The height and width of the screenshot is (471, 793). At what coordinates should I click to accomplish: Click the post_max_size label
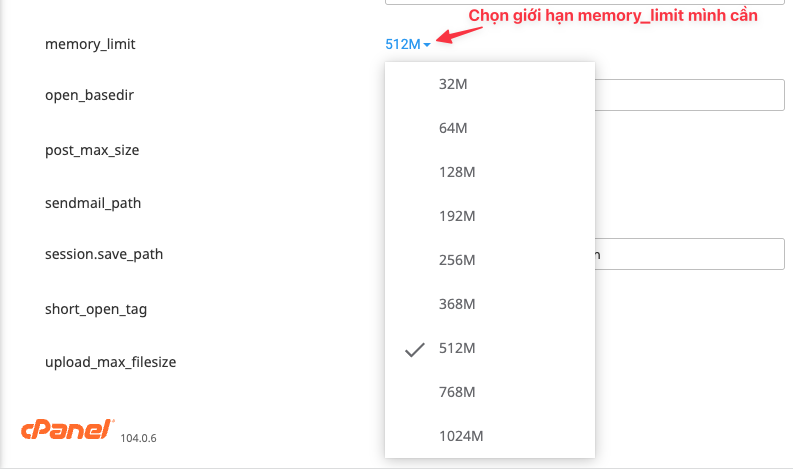pos(92,150)
